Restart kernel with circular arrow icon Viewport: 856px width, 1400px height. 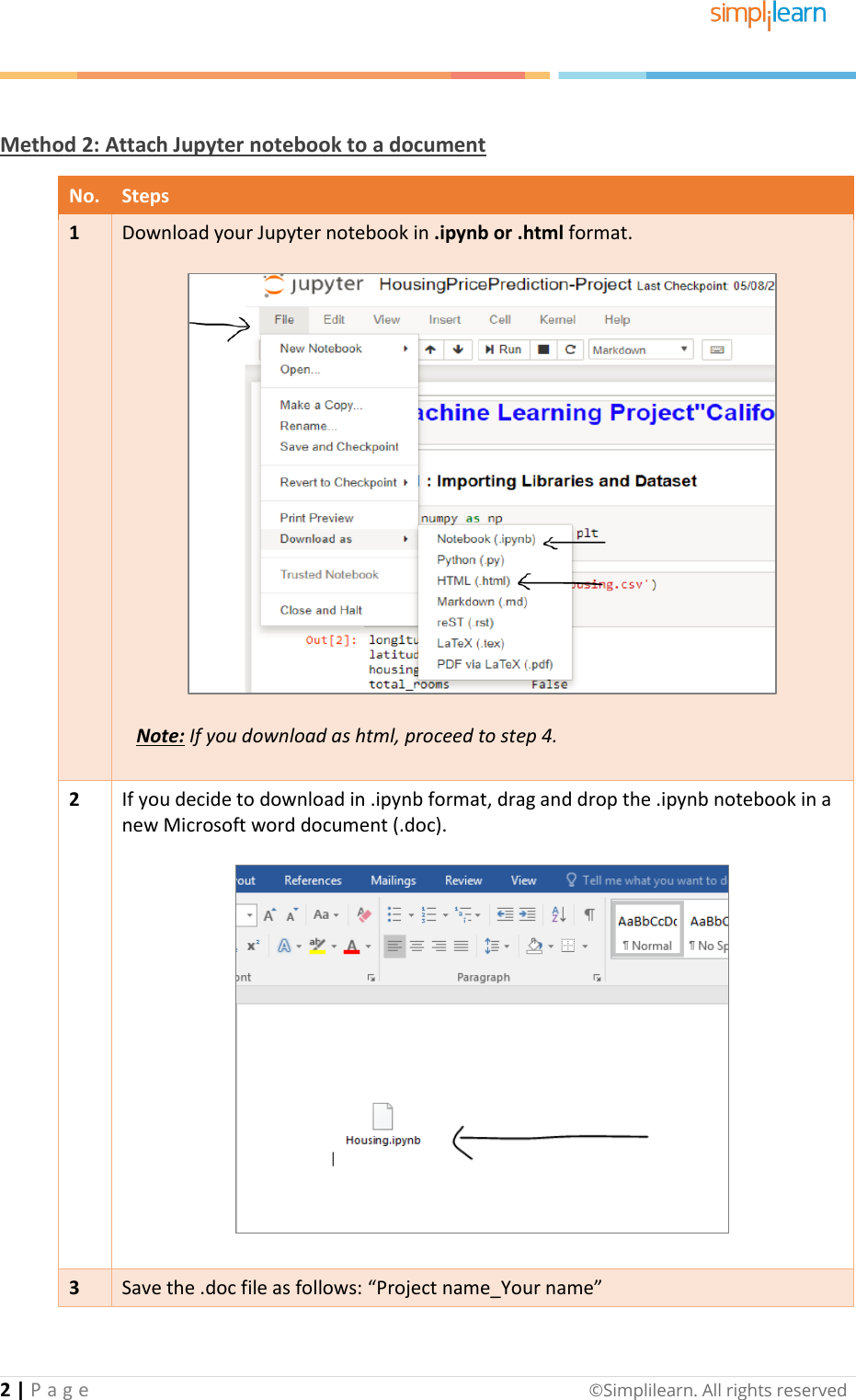tap(570, 350)
